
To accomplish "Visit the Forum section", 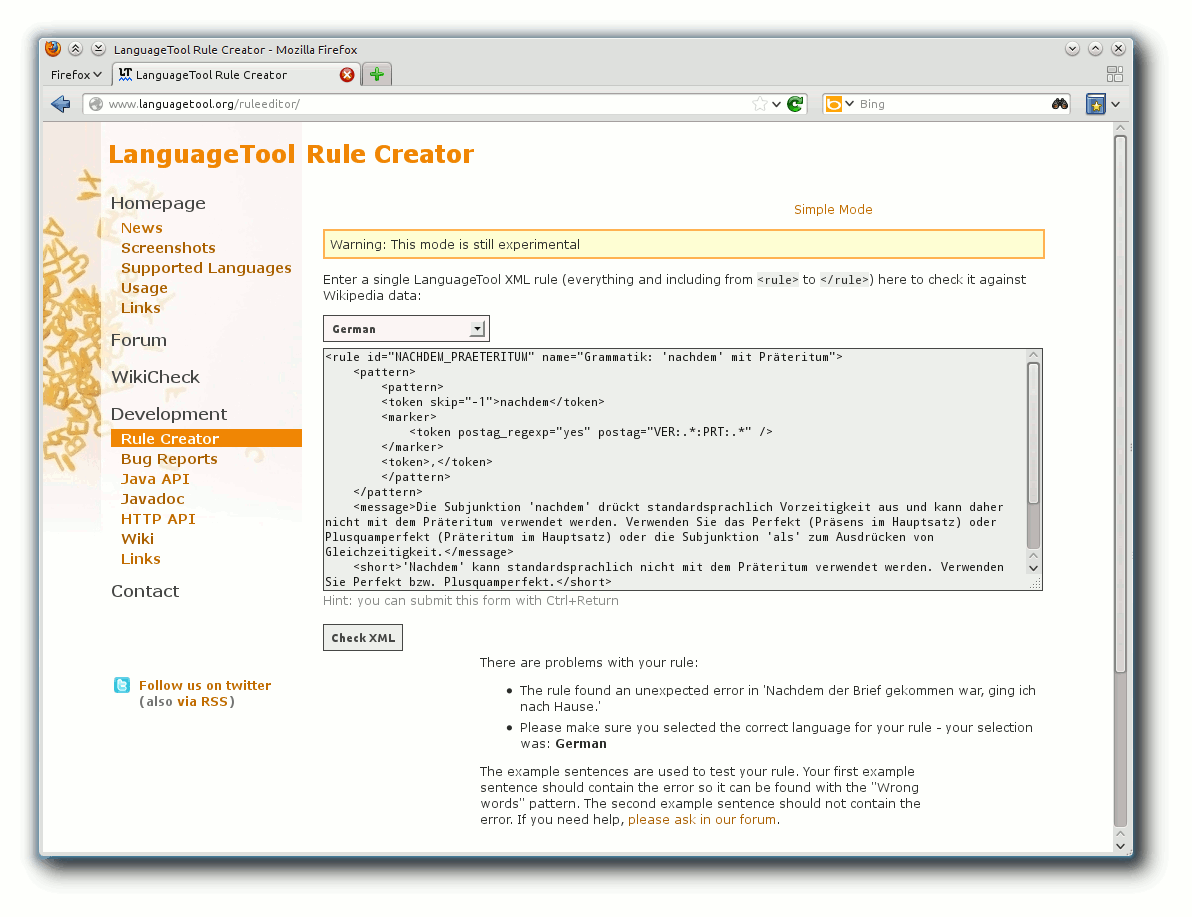I will [138, 340].
